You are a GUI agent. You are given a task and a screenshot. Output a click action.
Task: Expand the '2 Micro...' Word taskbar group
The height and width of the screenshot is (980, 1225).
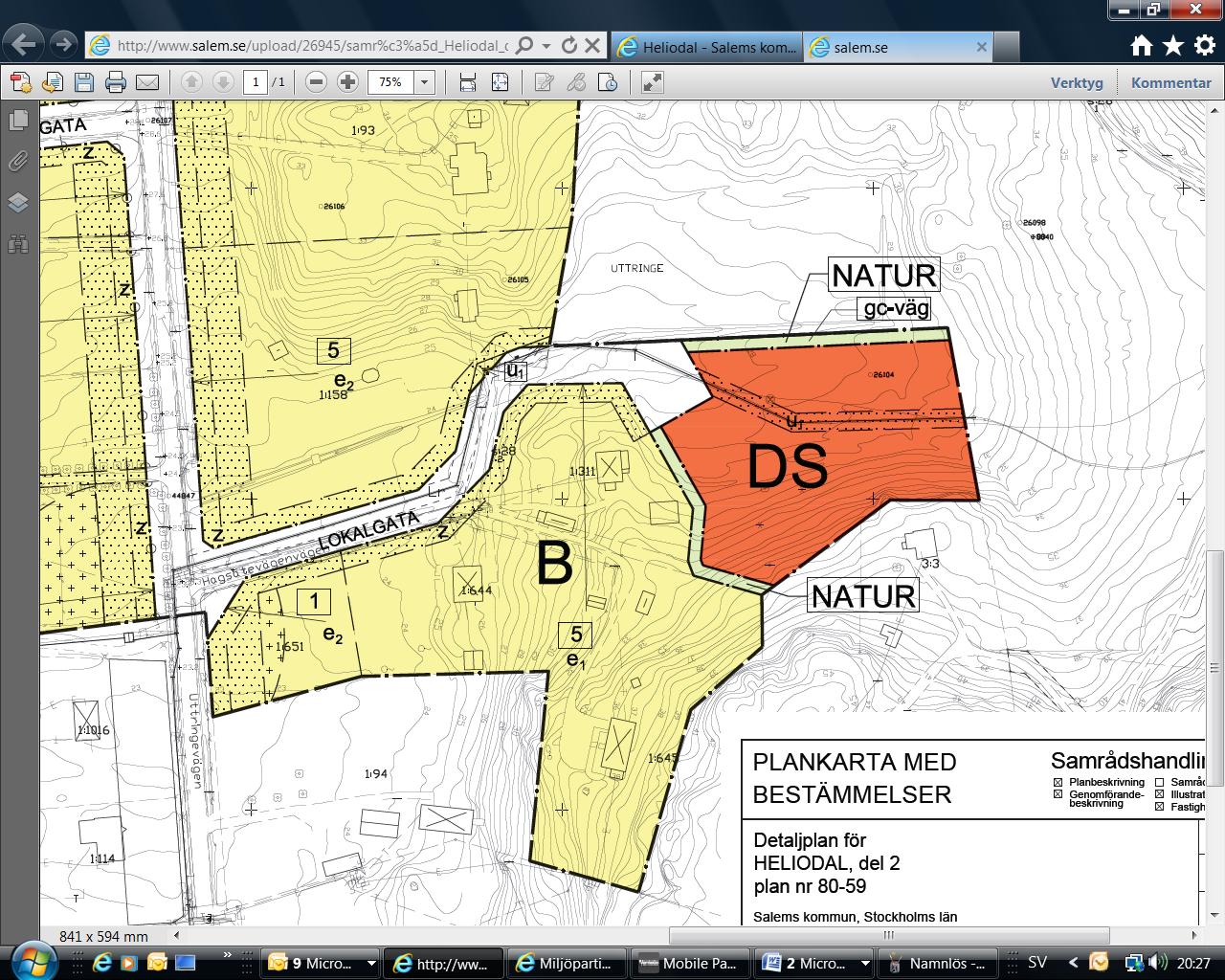[x=865, y=963]
